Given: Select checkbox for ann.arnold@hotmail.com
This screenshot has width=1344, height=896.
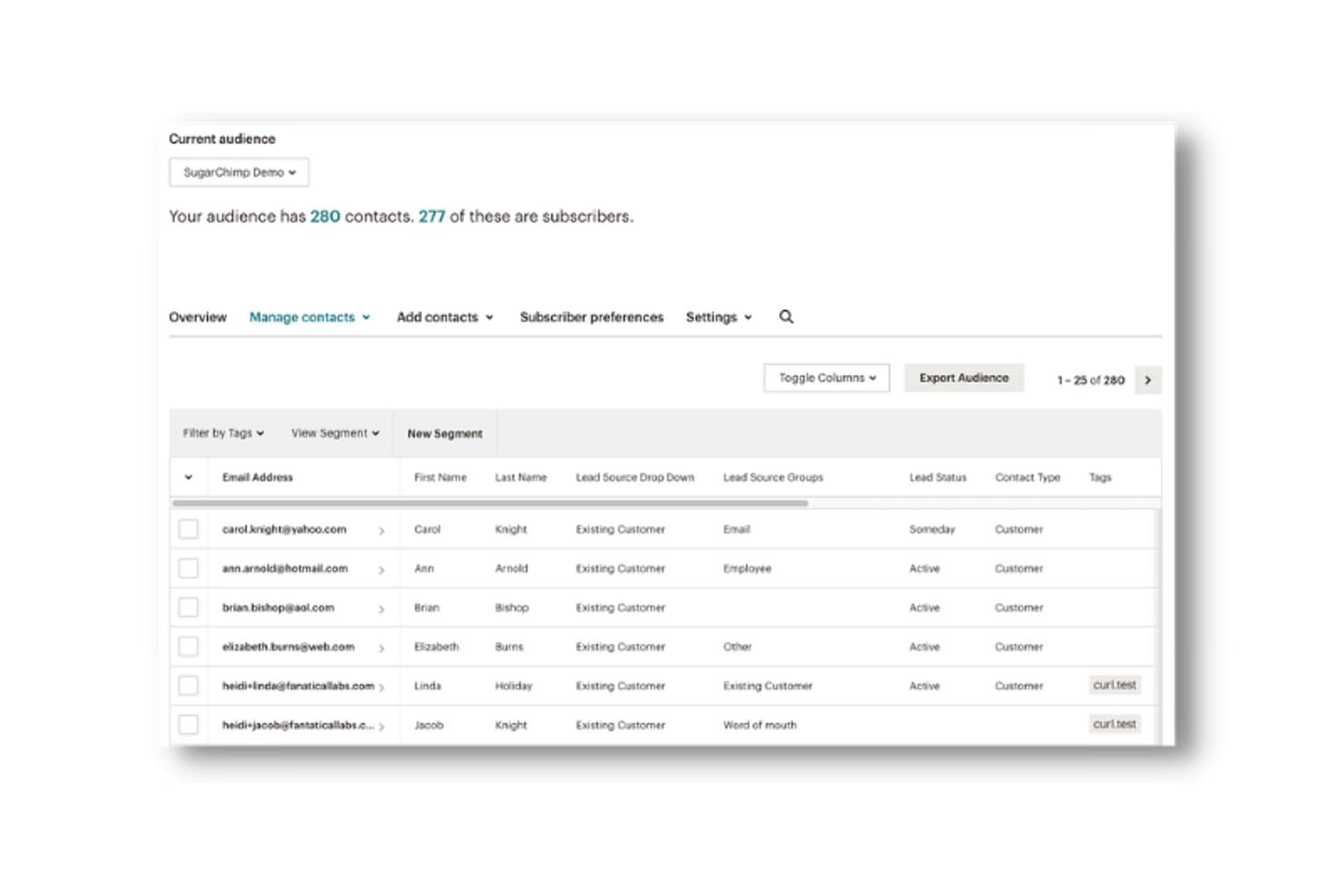Looking at the screenshot, I should pos(188,568).
